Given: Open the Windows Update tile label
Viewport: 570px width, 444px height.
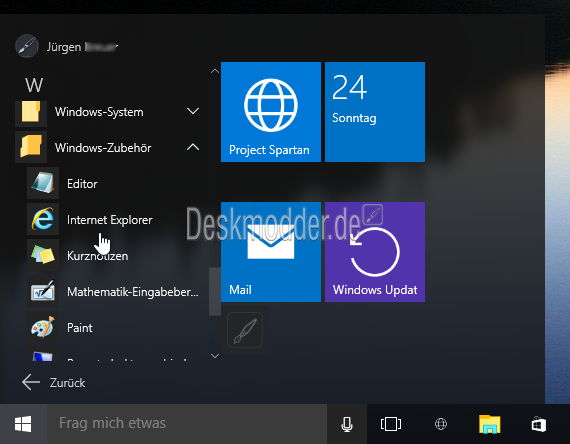Looking at the screenshot, I should click(375, 290).
